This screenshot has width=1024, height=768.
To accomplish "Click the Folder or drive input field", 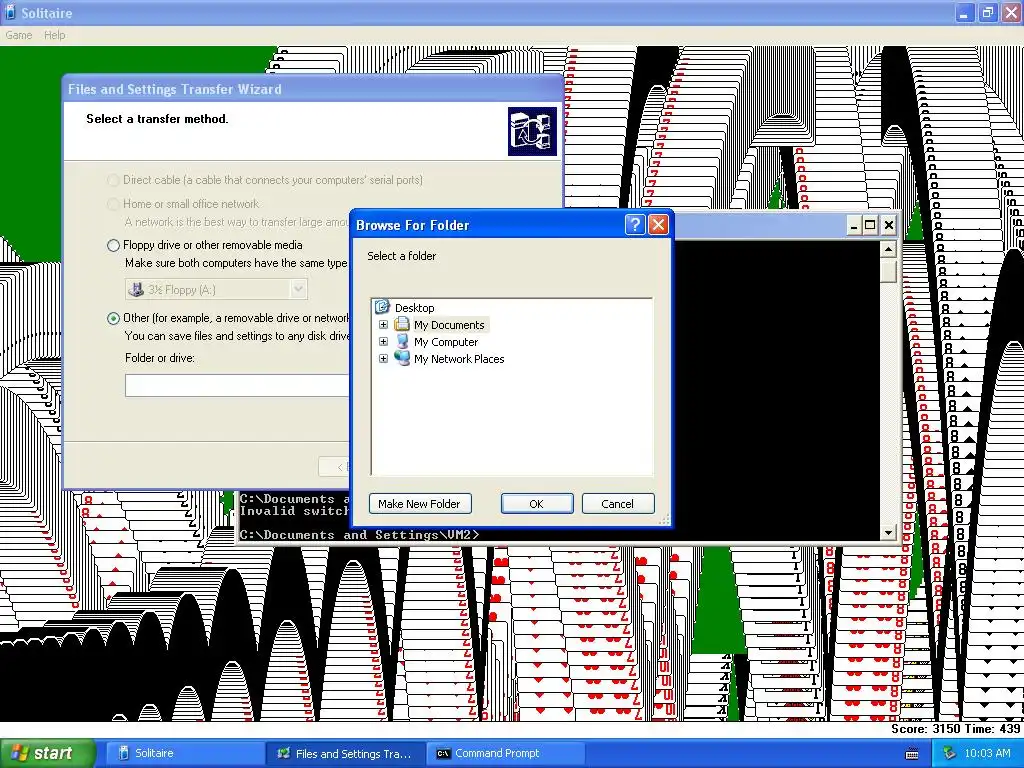I will [x=236, y=385].
